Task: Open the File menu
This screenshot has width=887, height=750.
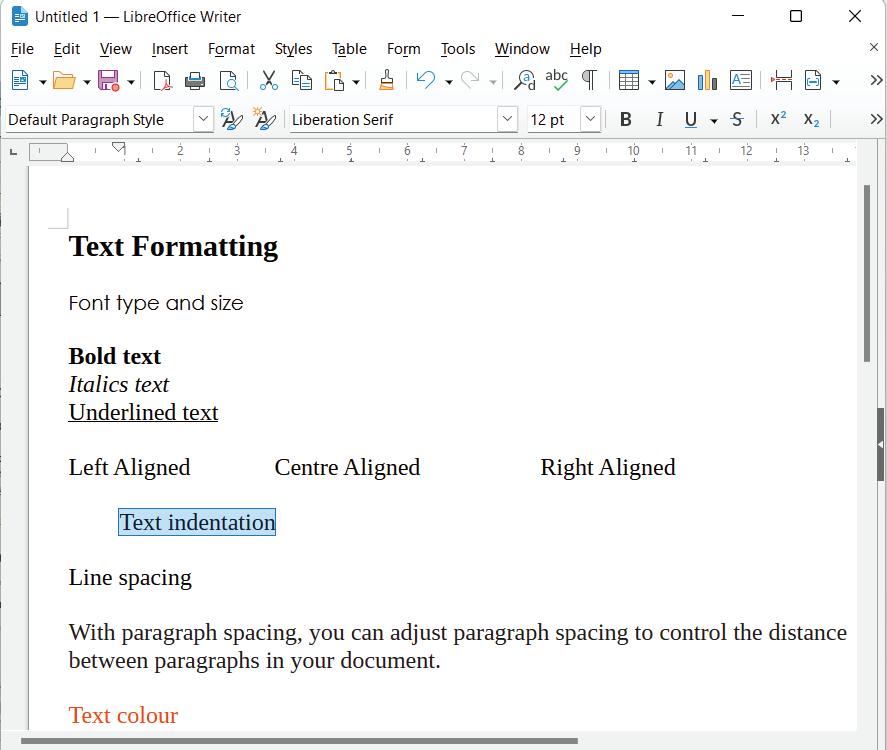Action: (x=22, y=49)
